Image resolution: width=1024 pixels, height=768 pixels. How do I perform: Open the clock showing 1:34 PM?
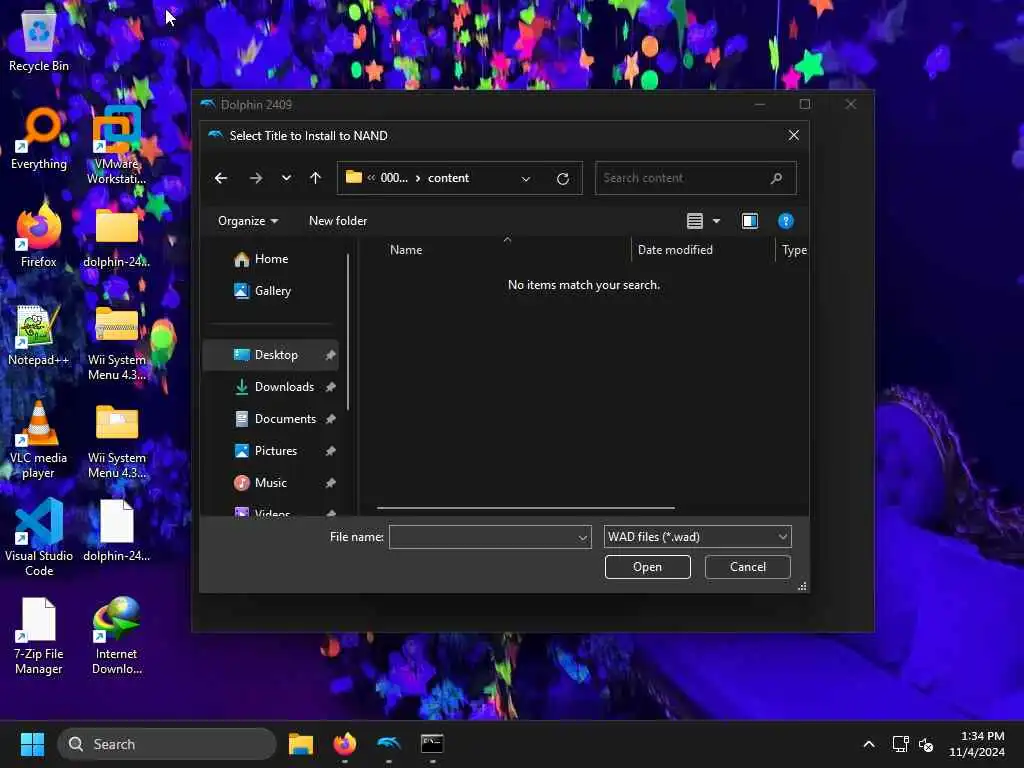(977, 744)
